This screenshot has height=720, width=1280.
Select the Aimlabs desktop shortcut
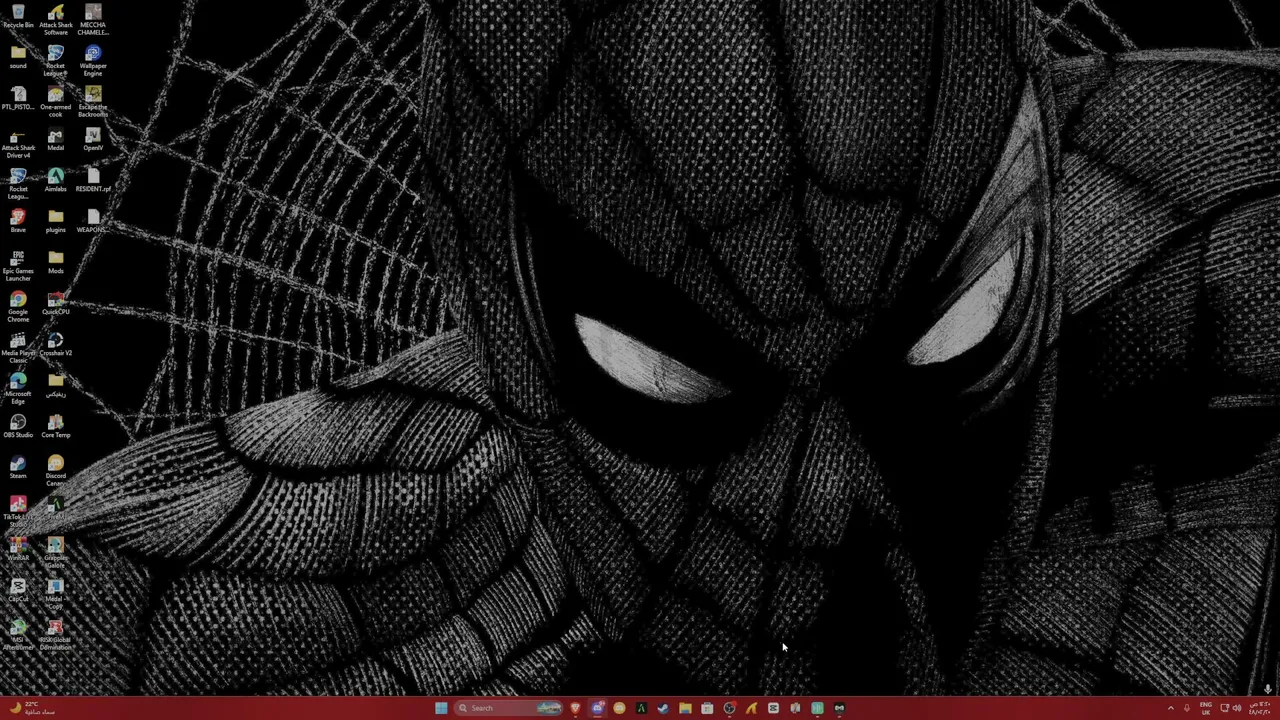56,180
